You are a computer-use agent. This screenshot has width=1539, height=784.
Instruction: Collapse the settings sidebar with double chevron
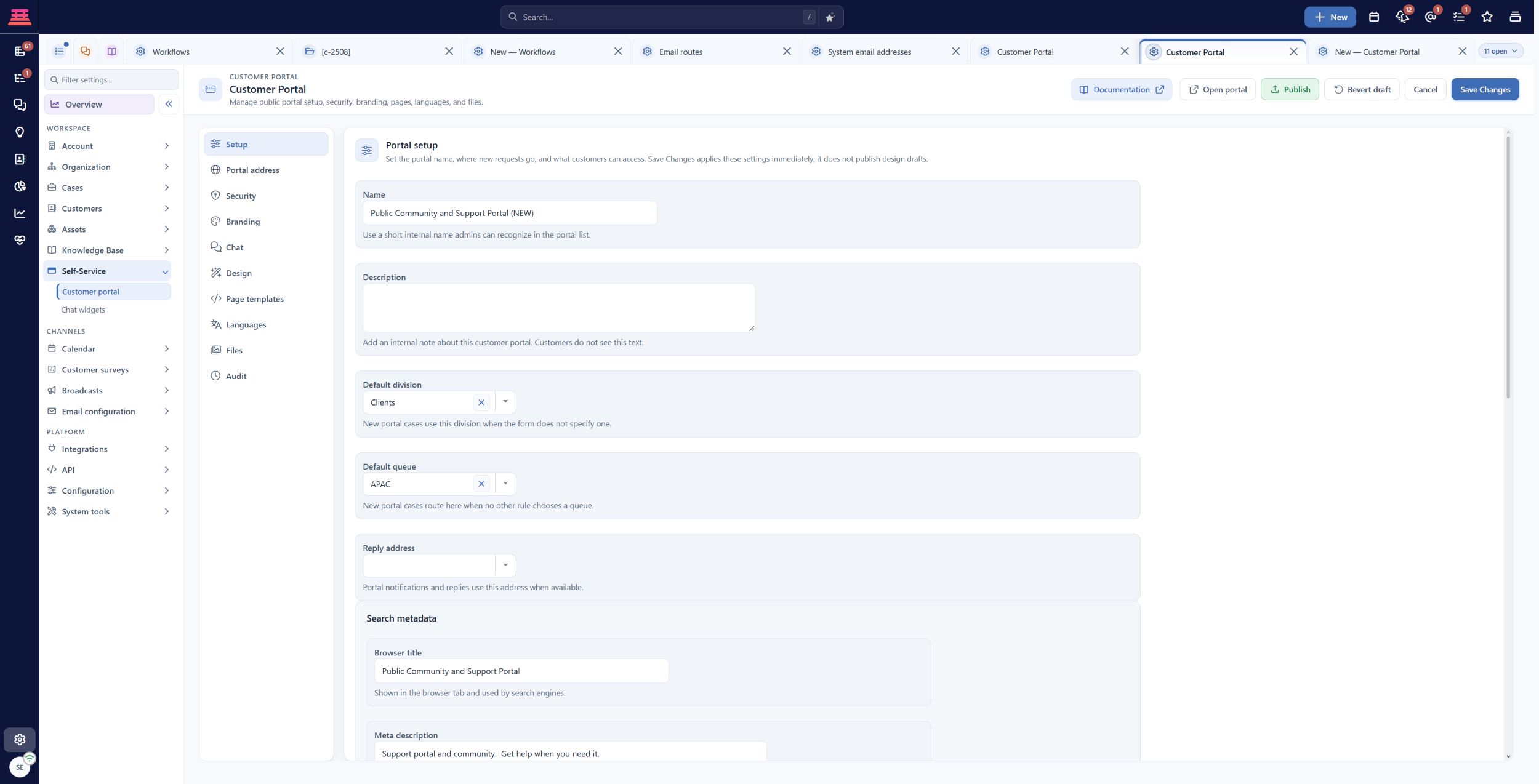(x=169, y=104)
